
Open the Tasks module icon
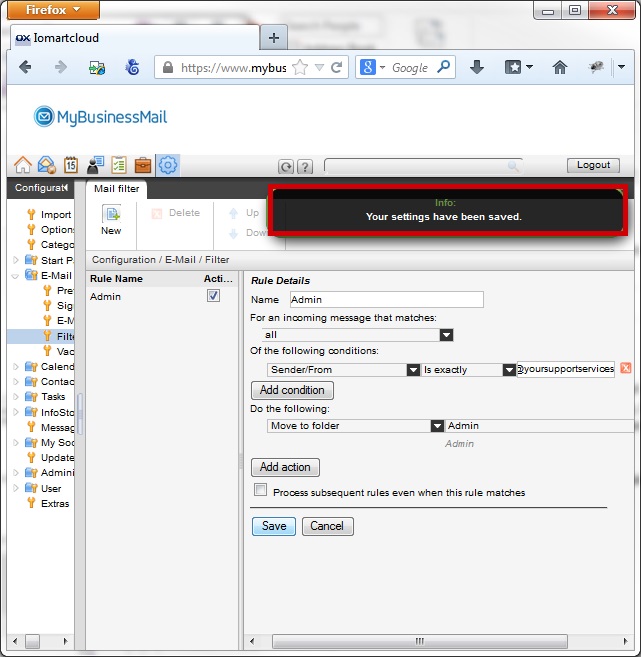119,166
